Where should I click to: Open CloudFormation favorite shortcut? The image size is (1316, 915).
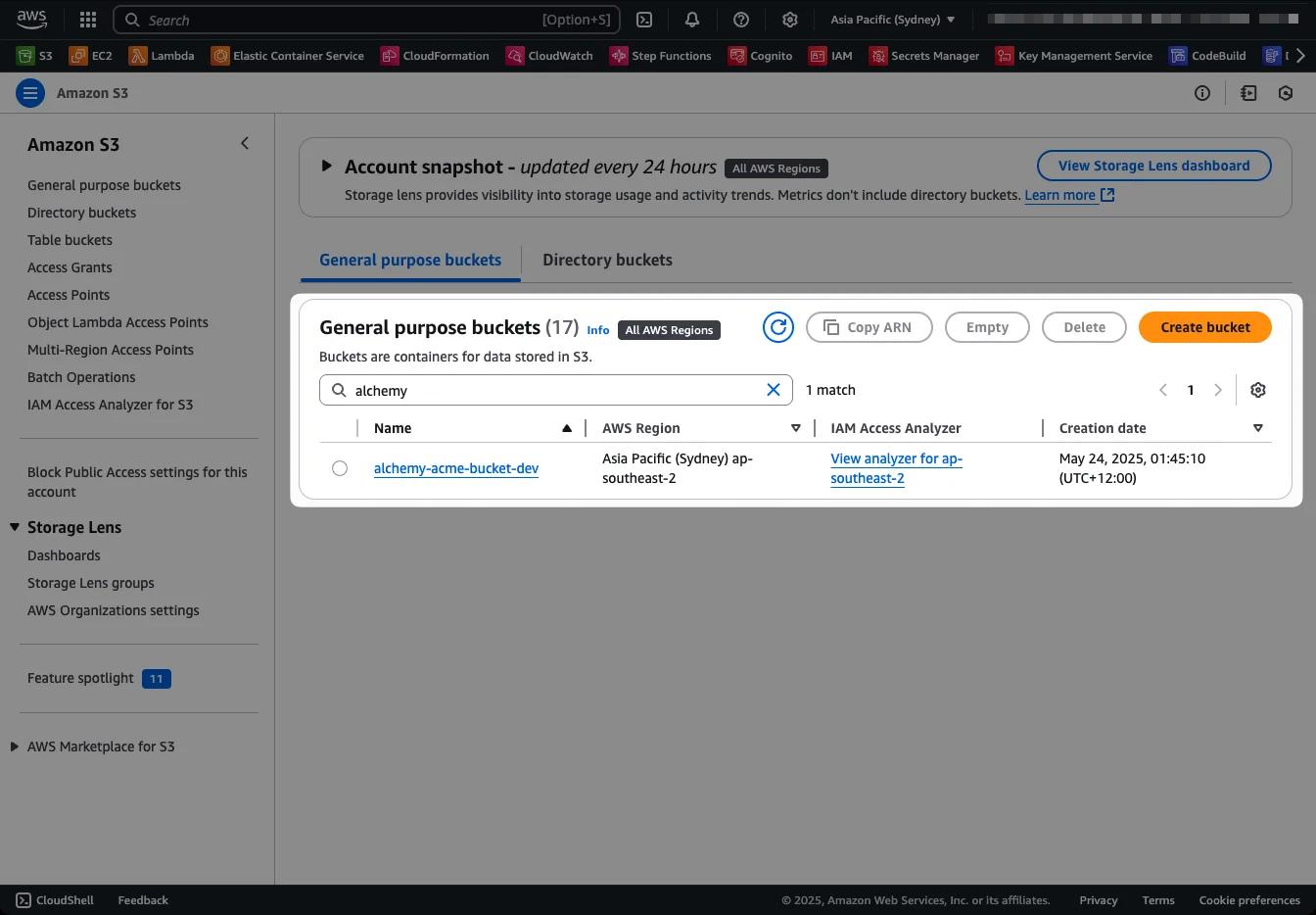(435, 56)
